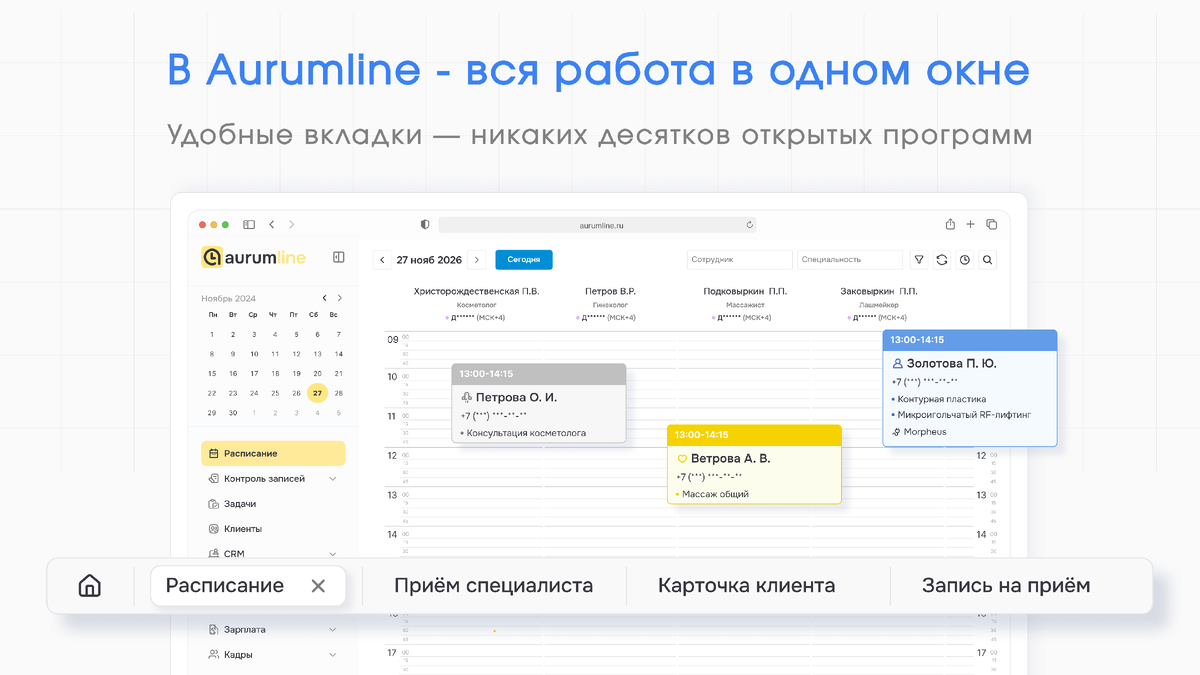
Task: Switch to Приём специалиста tab
Action: pos(493,586)
